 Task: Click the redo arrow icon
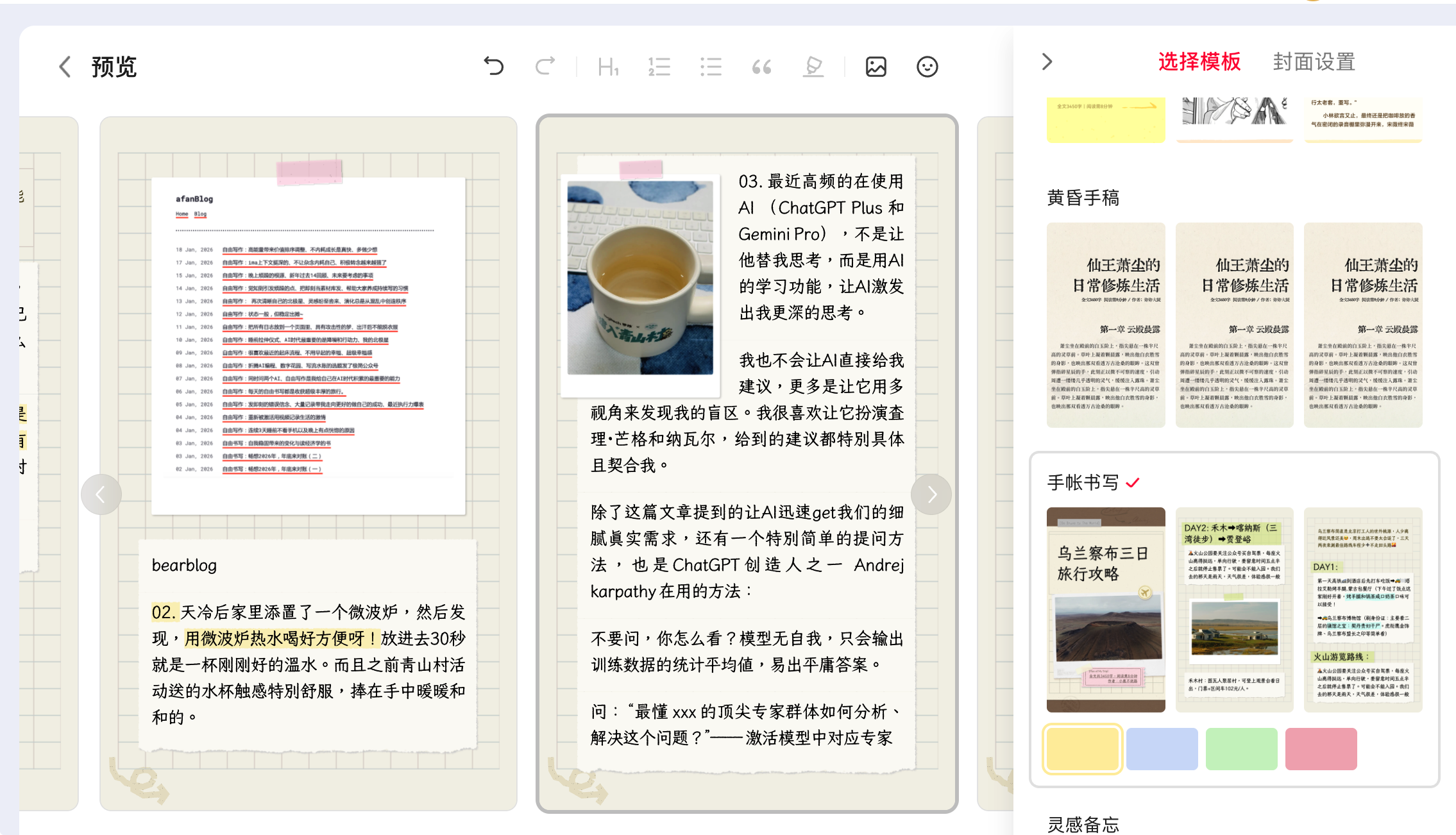pos(545,66)
